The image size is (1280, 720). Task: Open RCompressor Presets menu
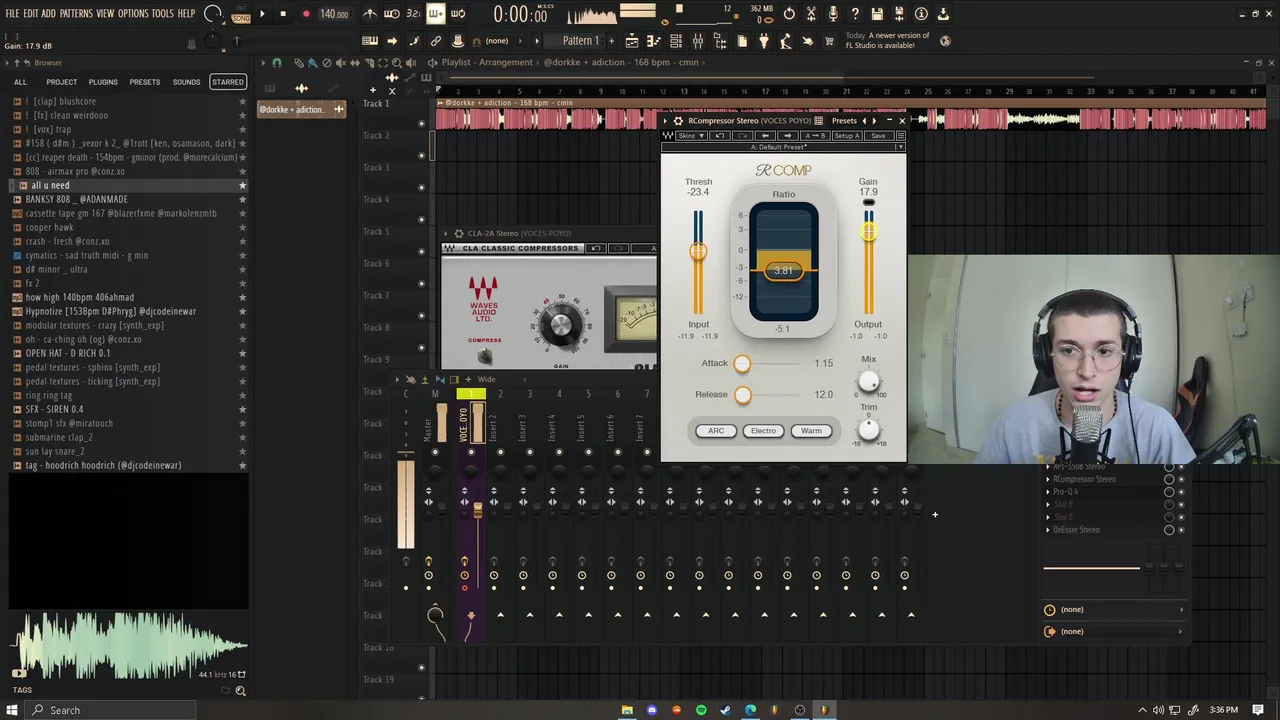844,121
